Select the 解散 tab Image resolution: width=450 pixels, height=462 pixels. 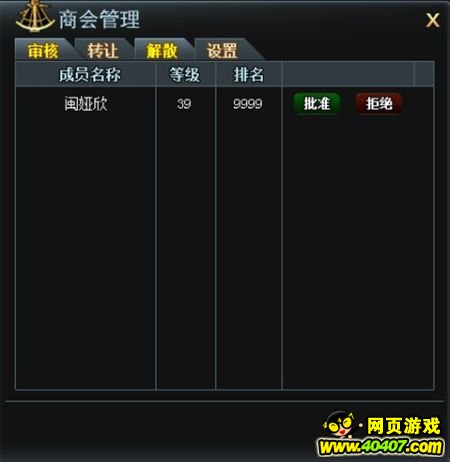[x=162, y=51]
